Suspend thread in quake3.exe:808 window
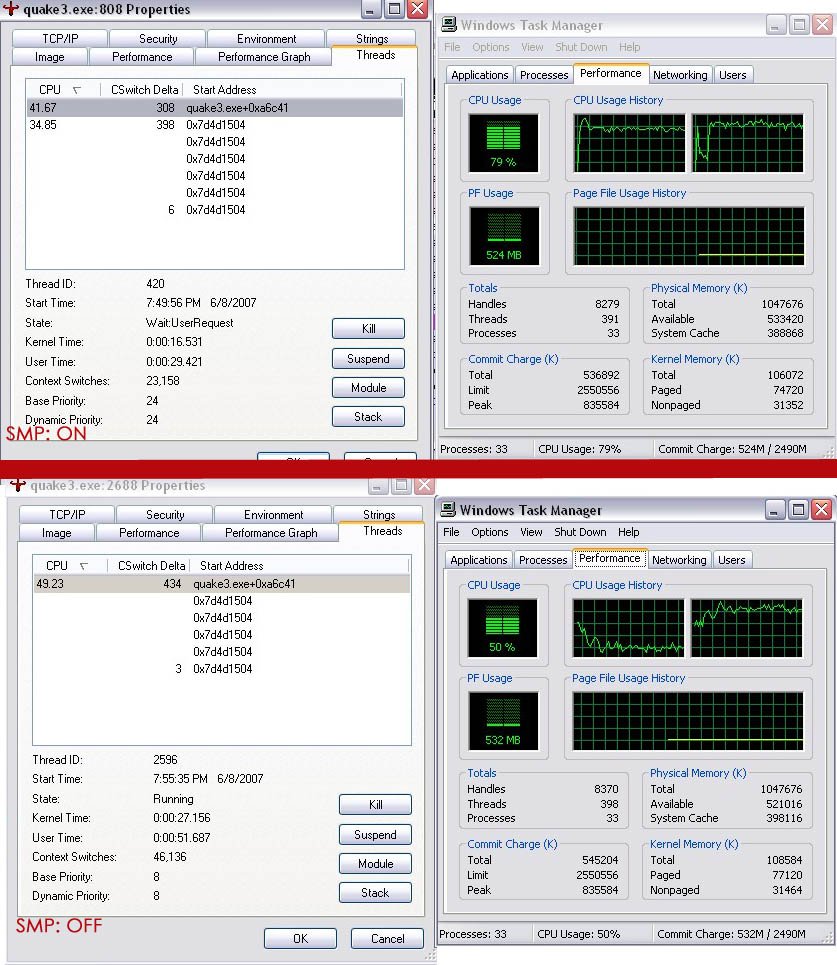Viewport: 837px width, 965px height. [368, 358]
